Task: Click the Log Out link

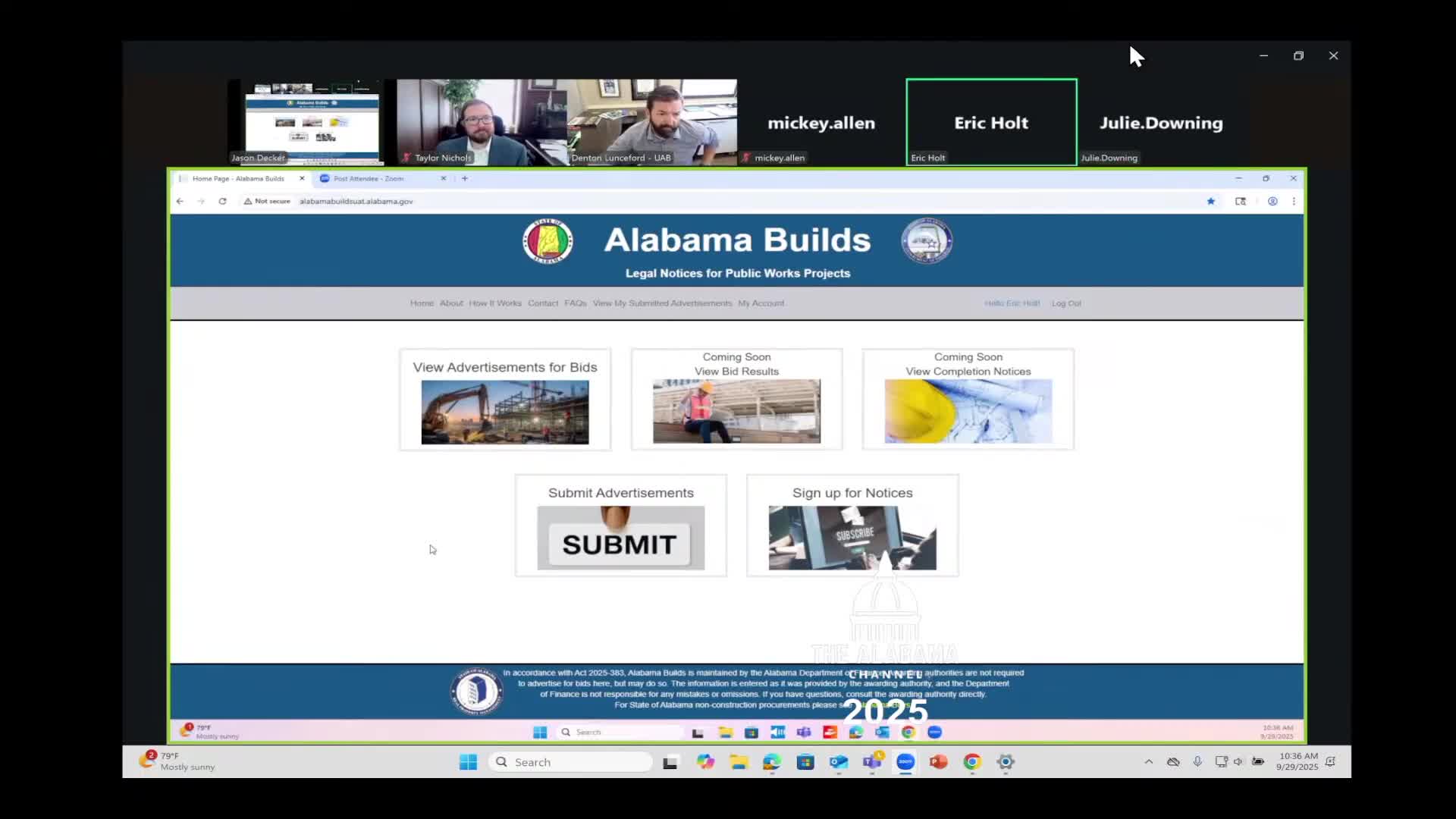Action: pyautogui.click(x=1066, y=303)
